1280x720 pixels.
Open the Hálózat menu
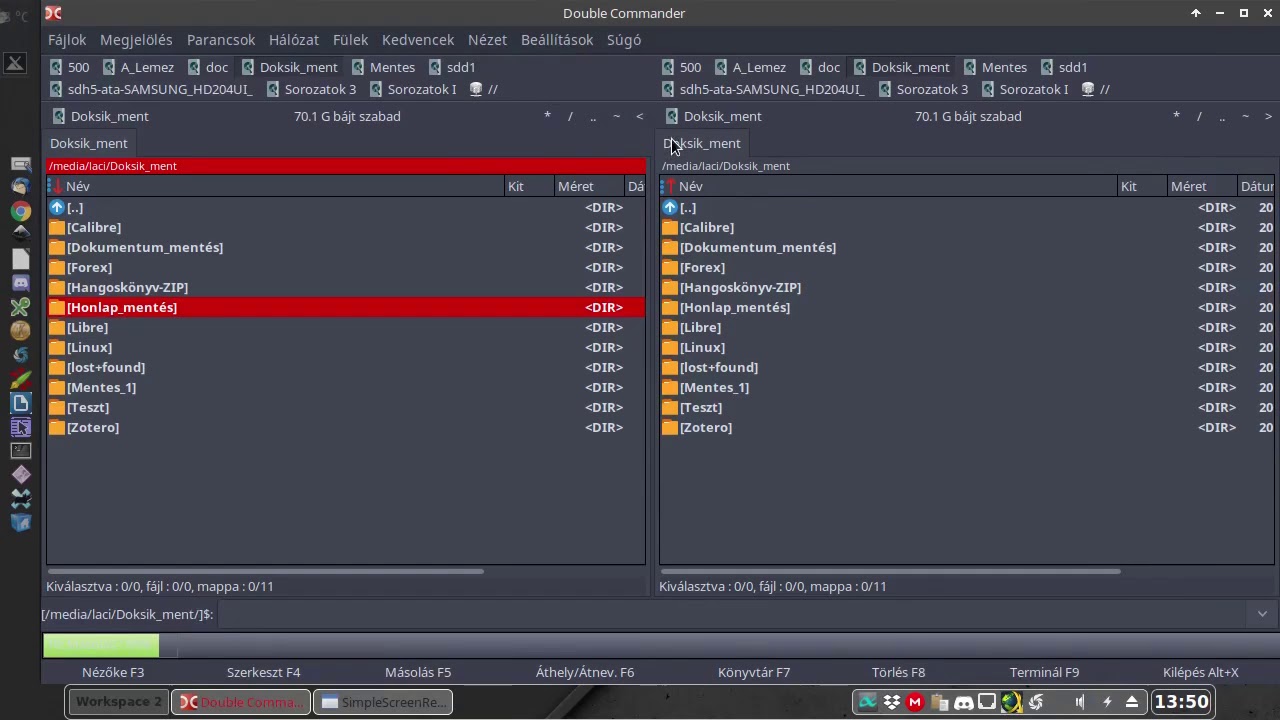pyautogui.click(x=294, y=40)
